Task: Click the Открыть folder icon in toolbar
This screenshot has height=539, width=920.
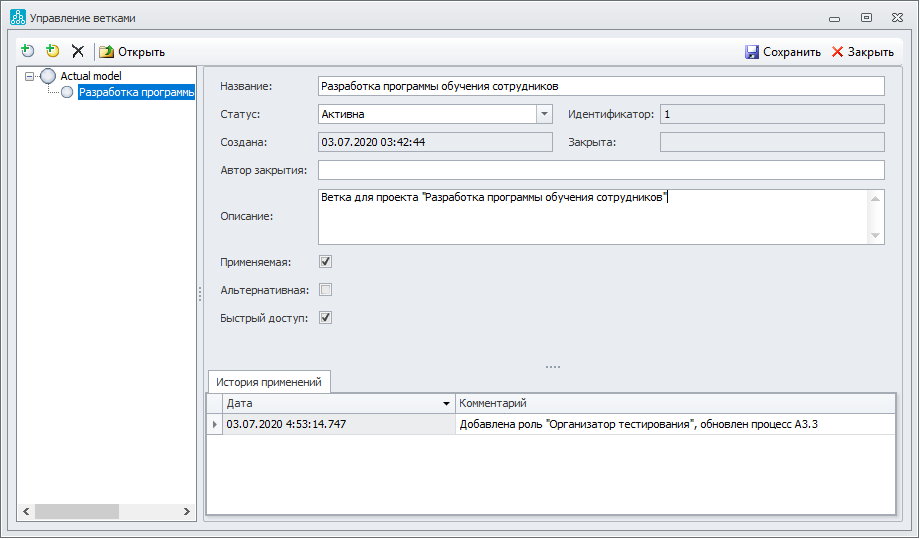Action: [106, 52]
